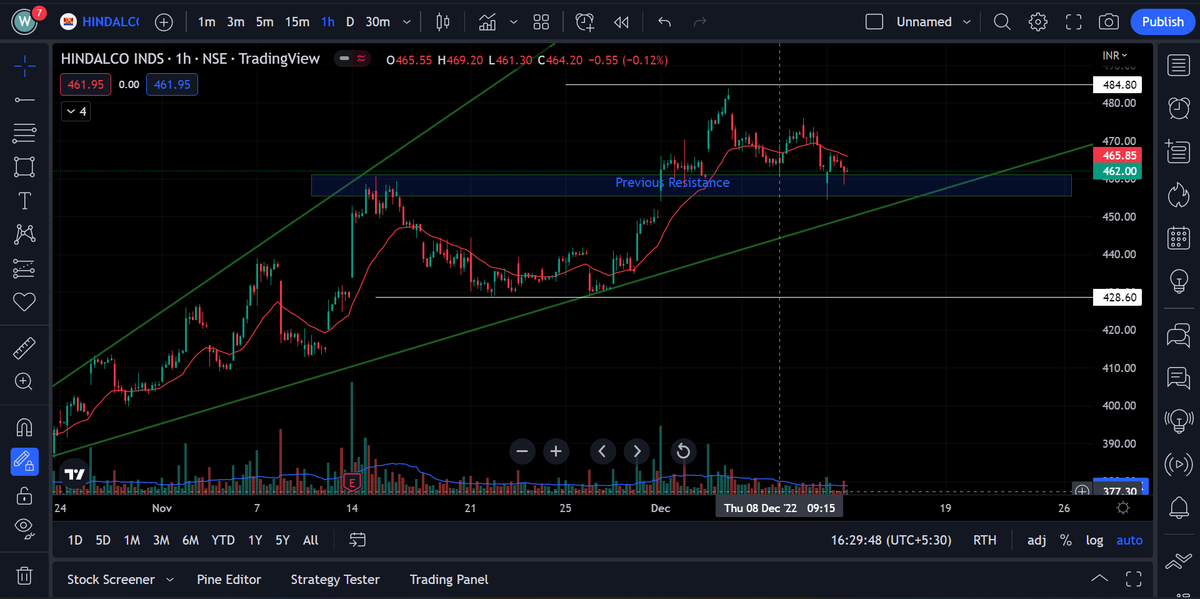
Task: Add symbol with plus circle icon
Action: coord(164,22)
